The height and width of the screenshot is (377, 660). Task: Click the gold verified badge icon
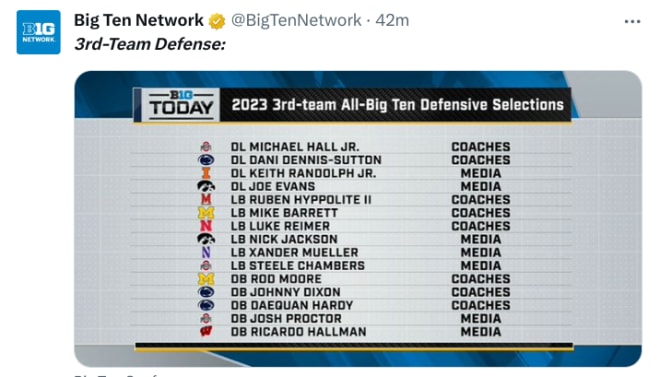tap(217, 21)
